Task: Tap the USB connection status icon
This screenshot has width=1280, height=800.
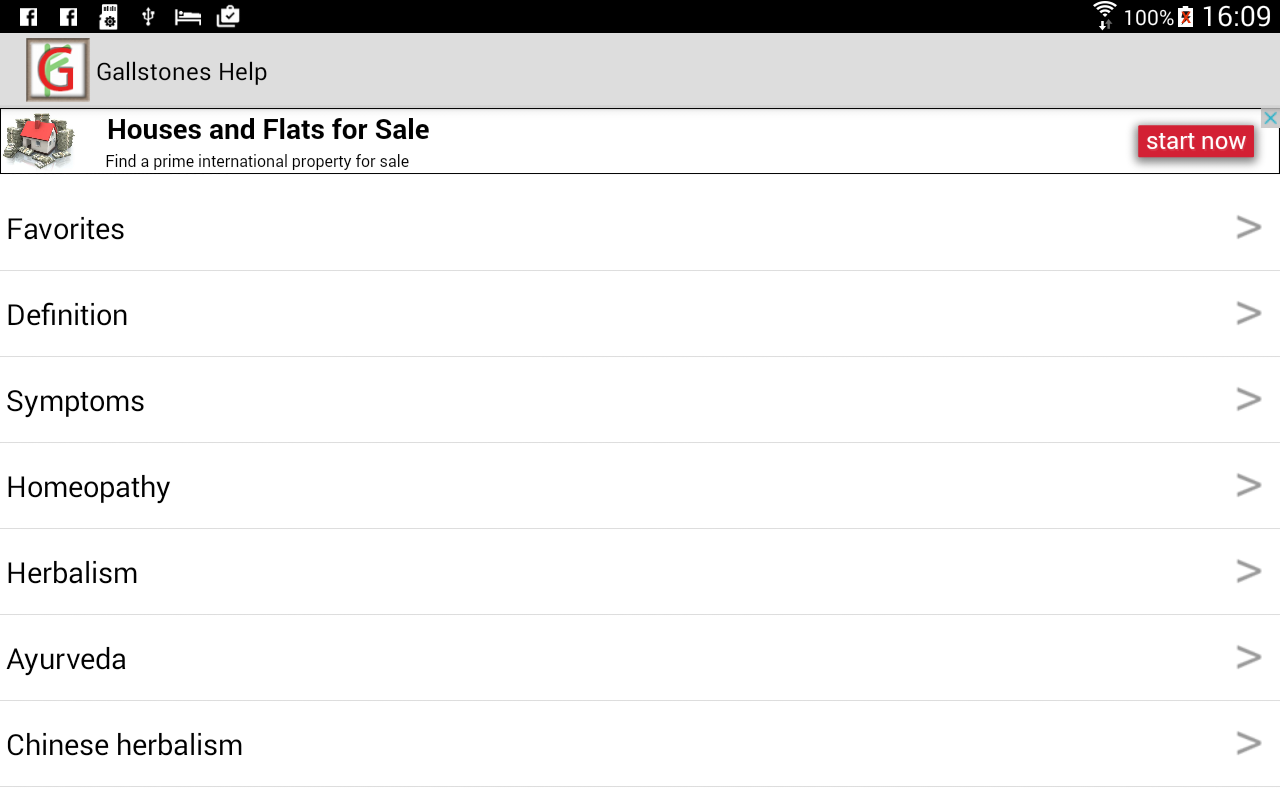Action: tap(148, 17)
